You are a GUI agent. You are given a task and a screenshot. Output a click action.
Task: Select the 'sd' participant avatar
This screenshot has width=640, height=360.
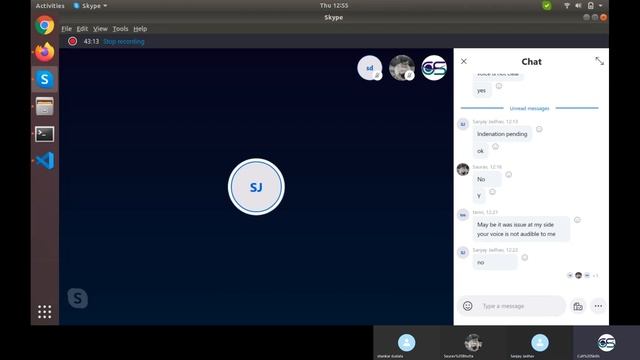click(370, 68)
